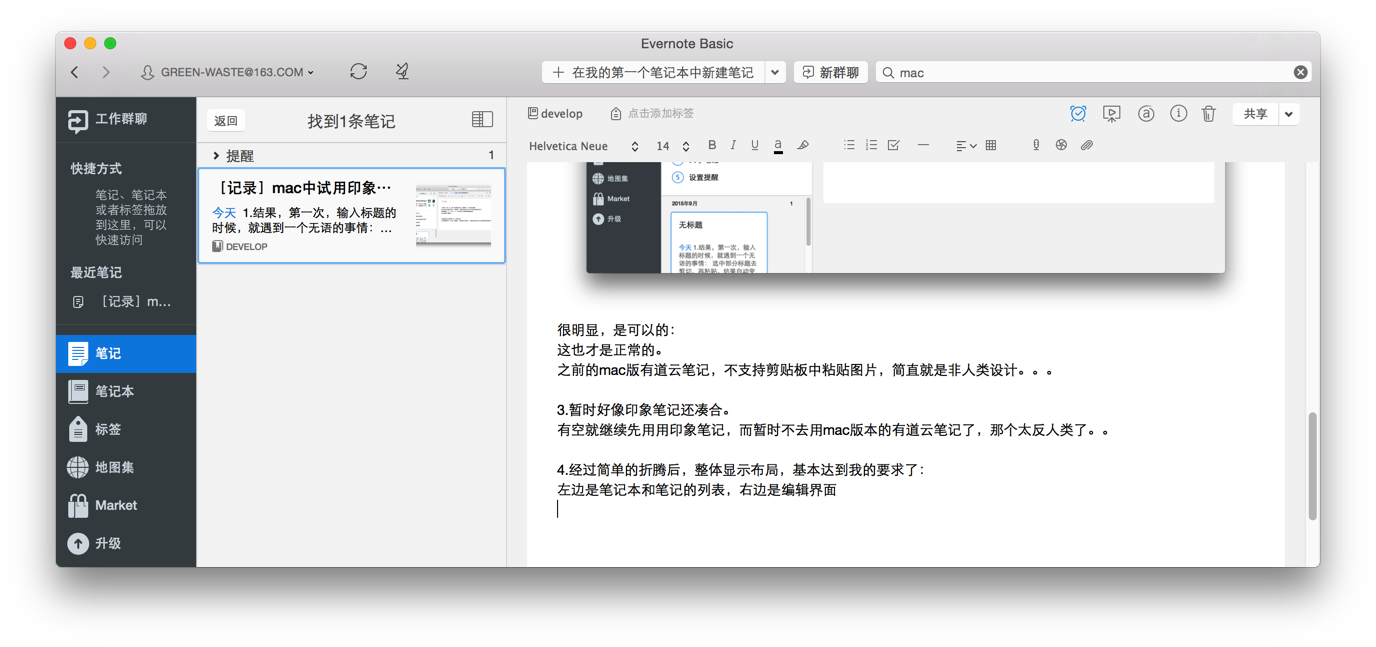The image size is (1376, 647).
Task: Click the embedded screenshot image in the note
Action: click(x=905, y=216)
